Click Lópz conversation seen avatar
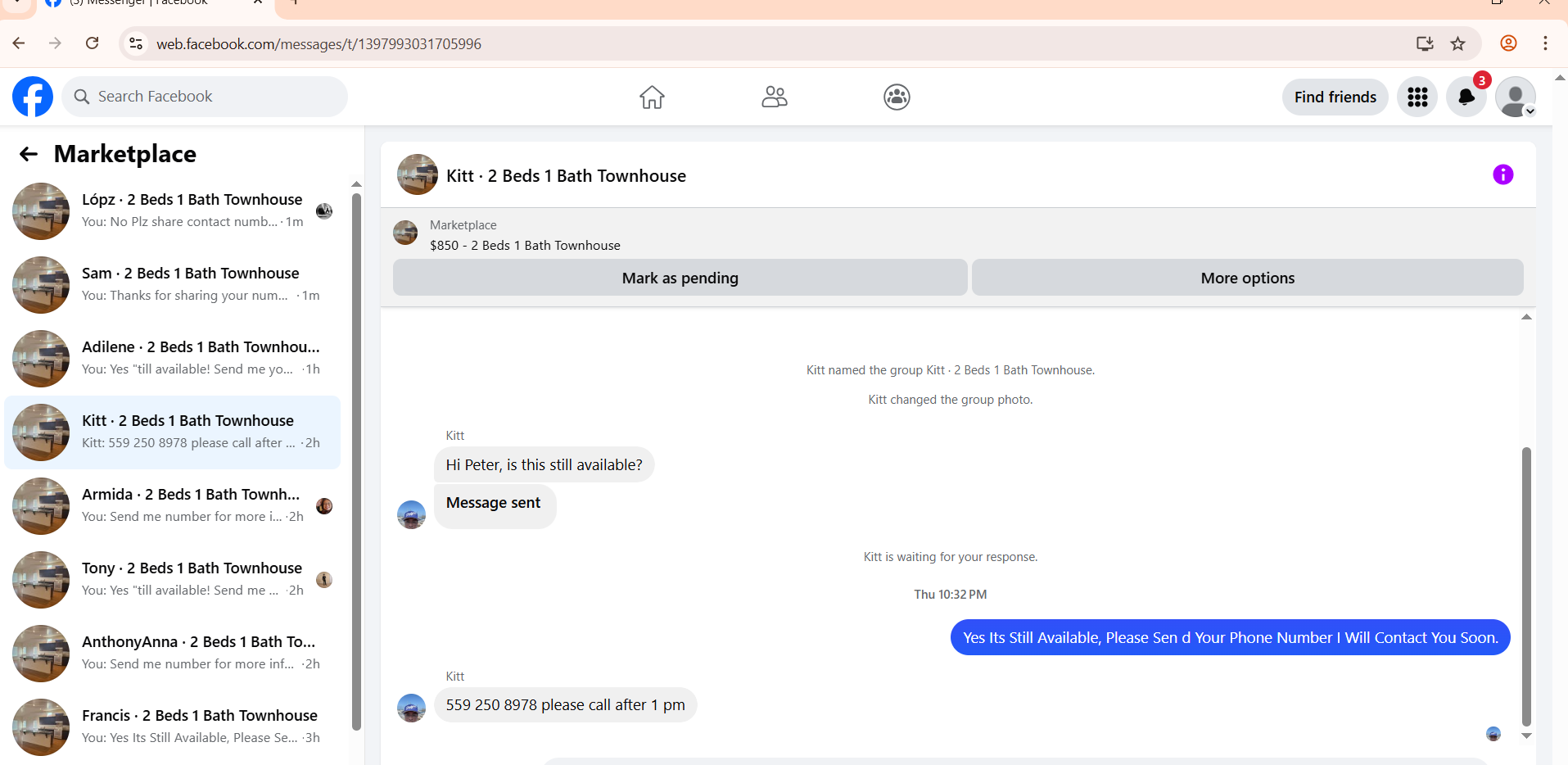 point(324,211)
